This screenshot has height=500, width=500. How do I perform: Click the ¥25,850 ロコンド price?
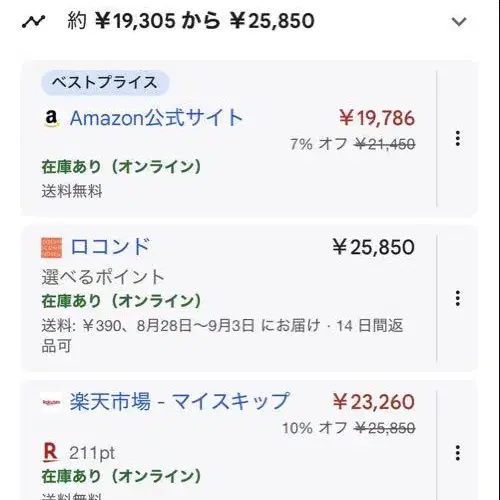(374, 247)
